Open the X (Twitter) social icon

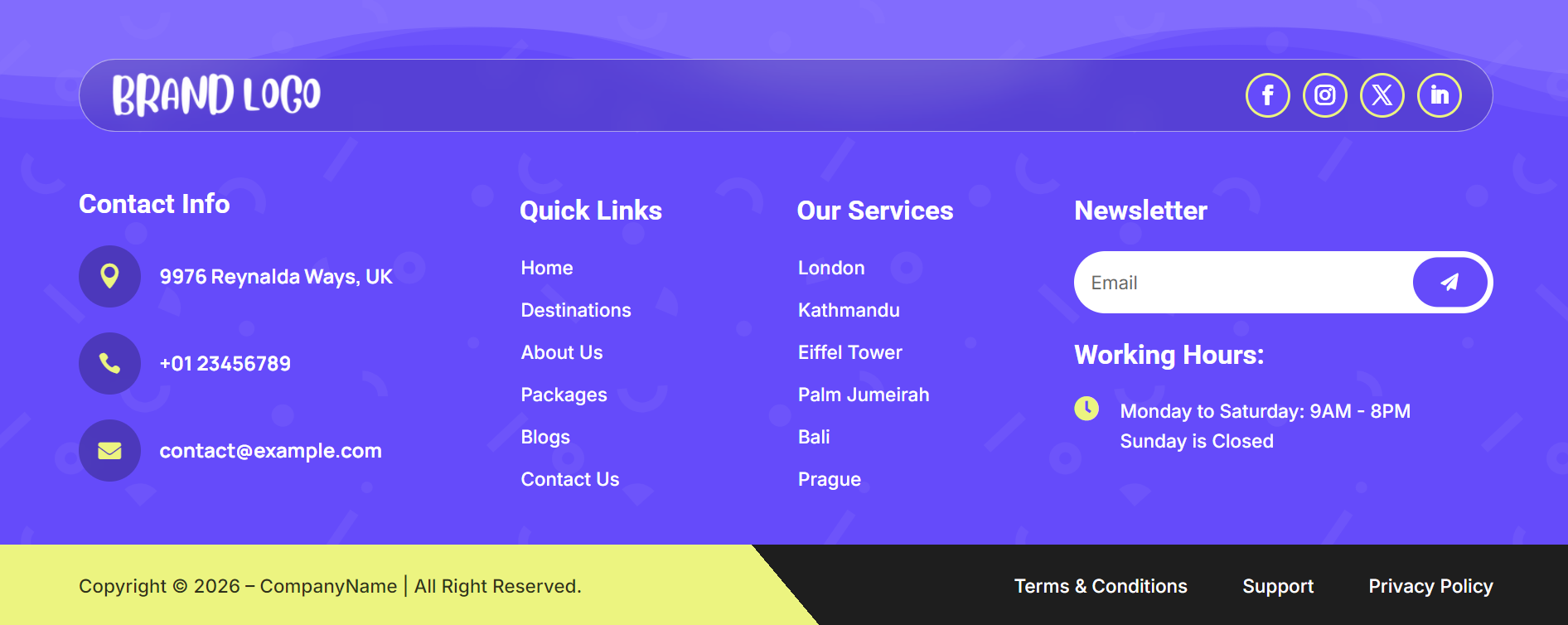[x=1382, y=95]
